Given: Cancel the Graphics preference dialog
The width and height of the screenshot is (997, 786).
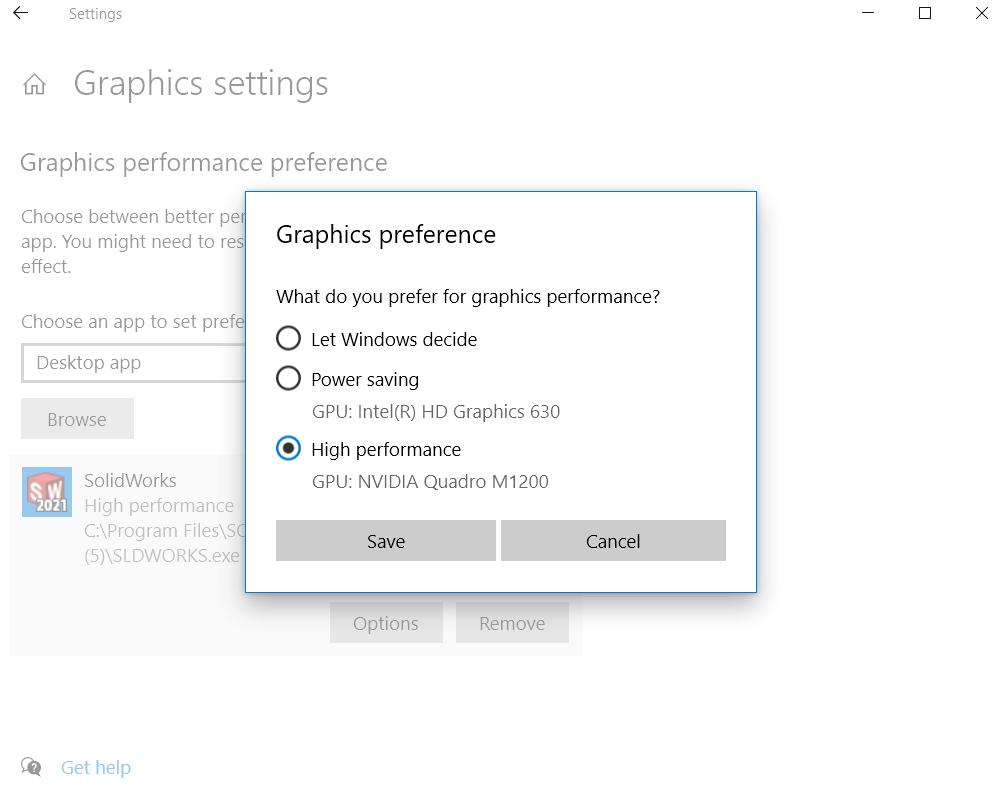Looking at the screenshot, I should pos(613,540).
